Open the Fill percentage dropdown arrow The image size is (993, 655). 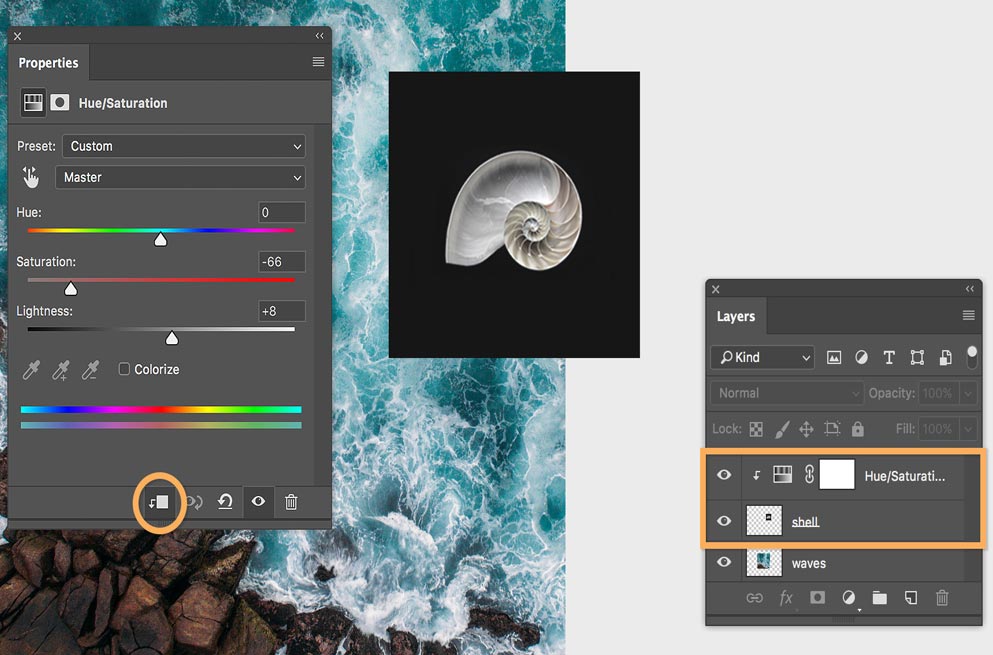tap(968, 429)
